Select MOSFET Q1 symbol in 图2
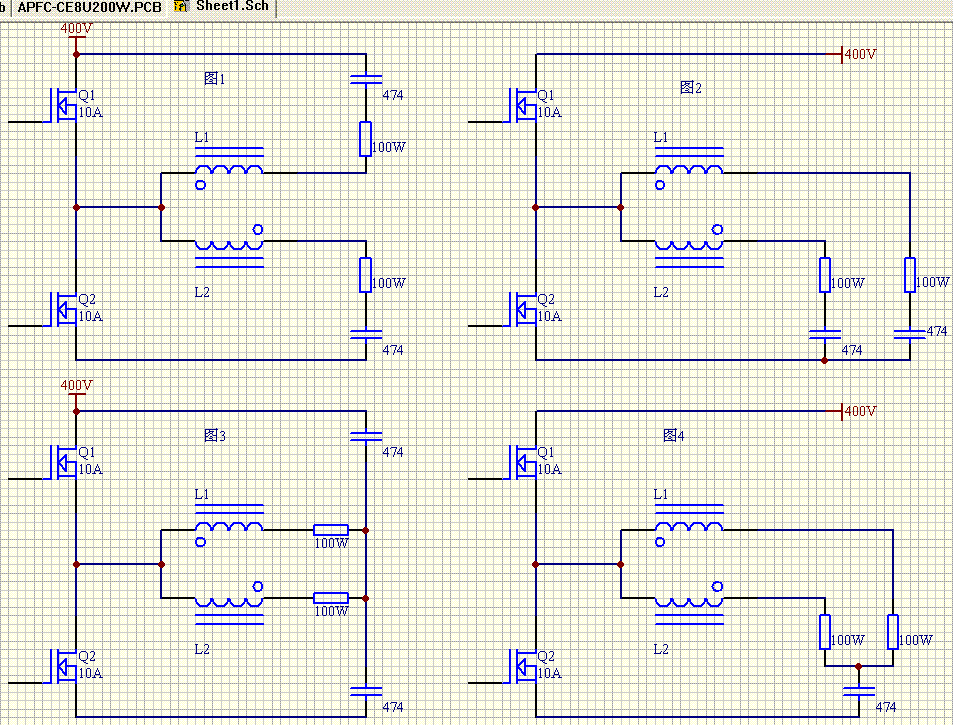953x725 pixels. [x=523, y=105]
